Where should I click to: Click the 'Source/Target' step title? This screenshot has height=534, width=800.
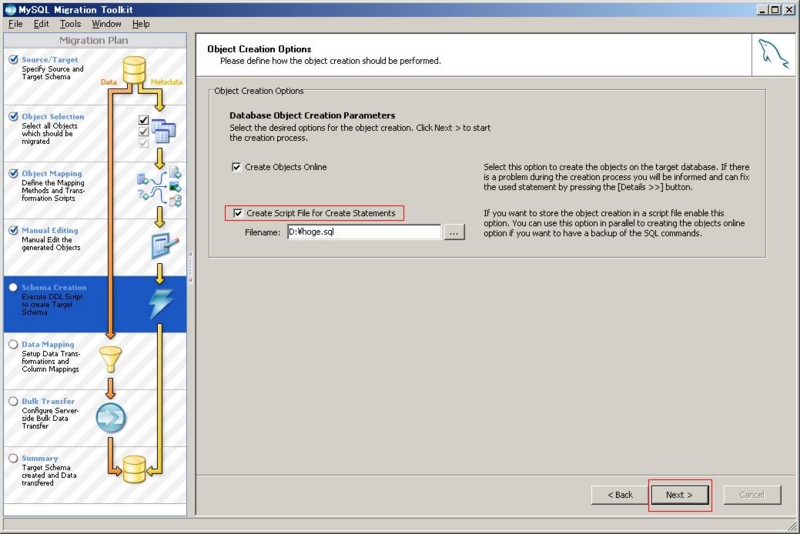[50, 60]
